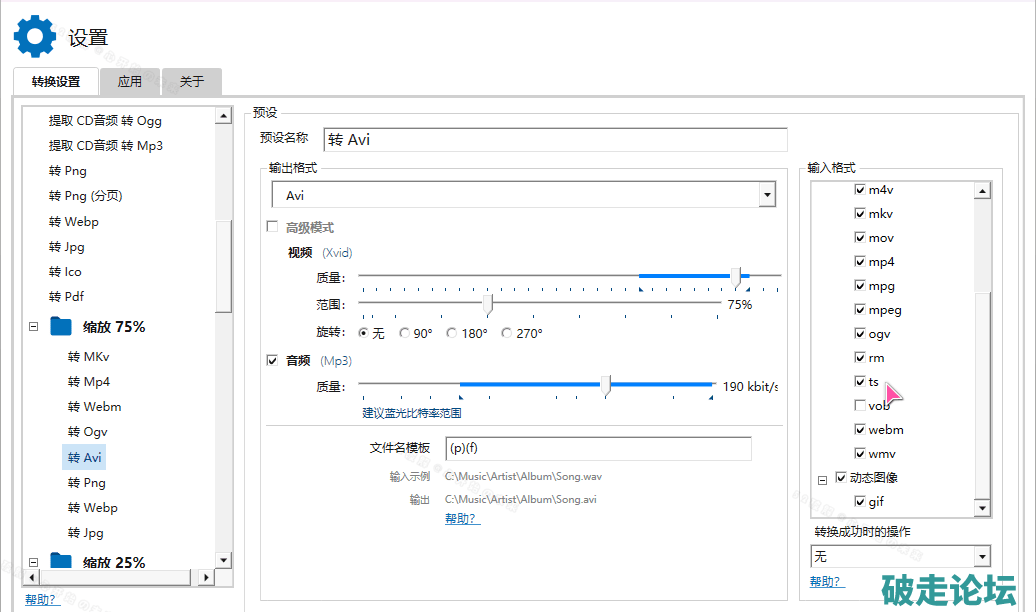Click right arrow of horizontal preset scrollbar
Image resolution: width=1036 pixels, height=612 pixels.
(x=207, y=578)
